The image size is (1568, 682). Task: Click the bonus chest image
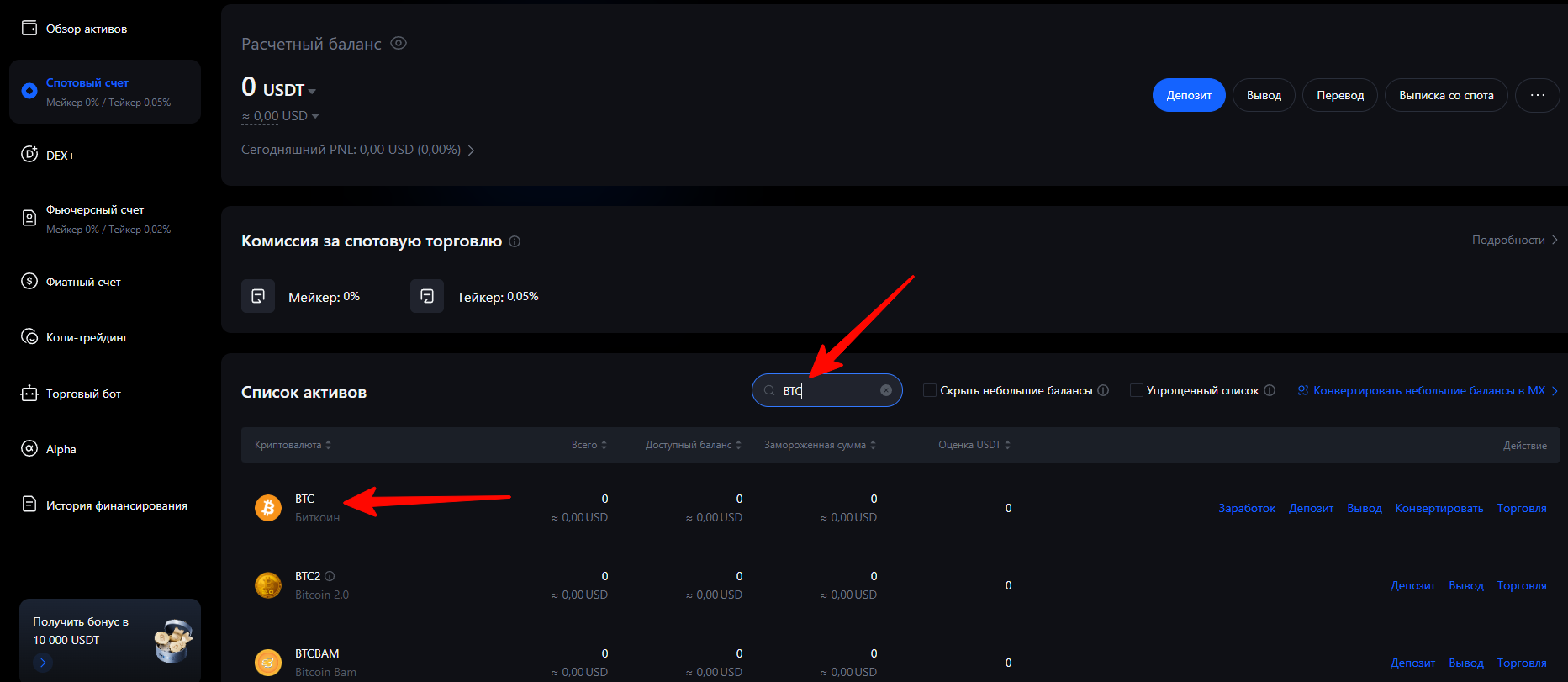pyautogui.click(x=174, y=641)
